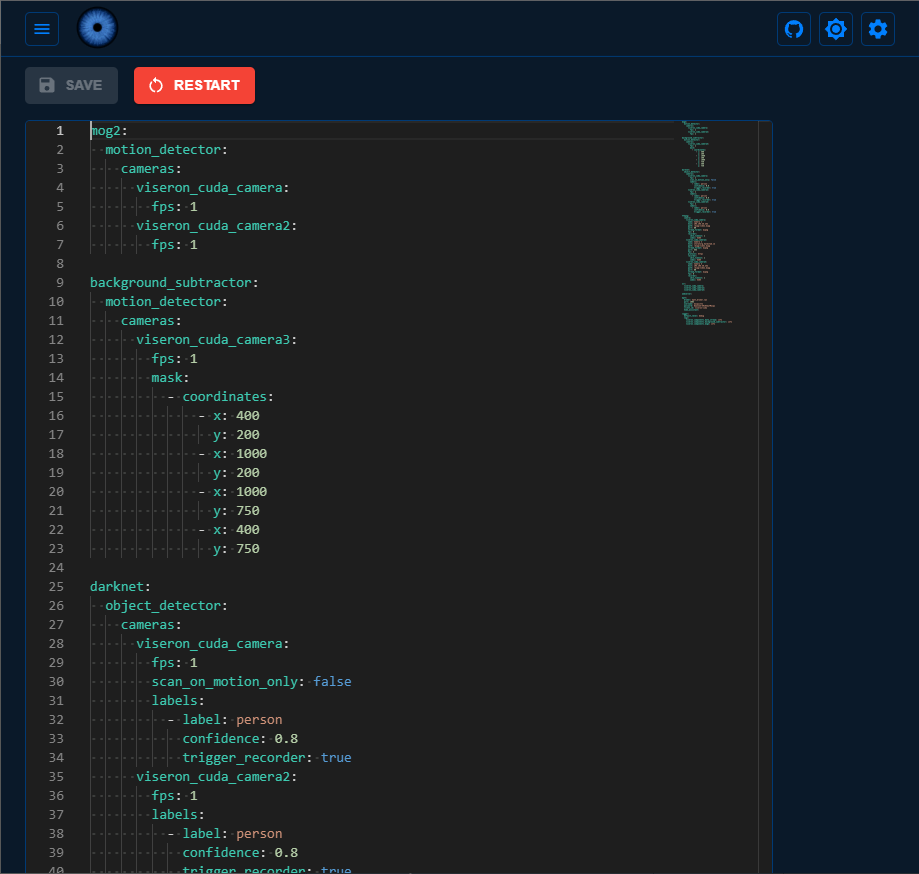Click confidence value 0.8 on line 33

(x=286, y=739)
